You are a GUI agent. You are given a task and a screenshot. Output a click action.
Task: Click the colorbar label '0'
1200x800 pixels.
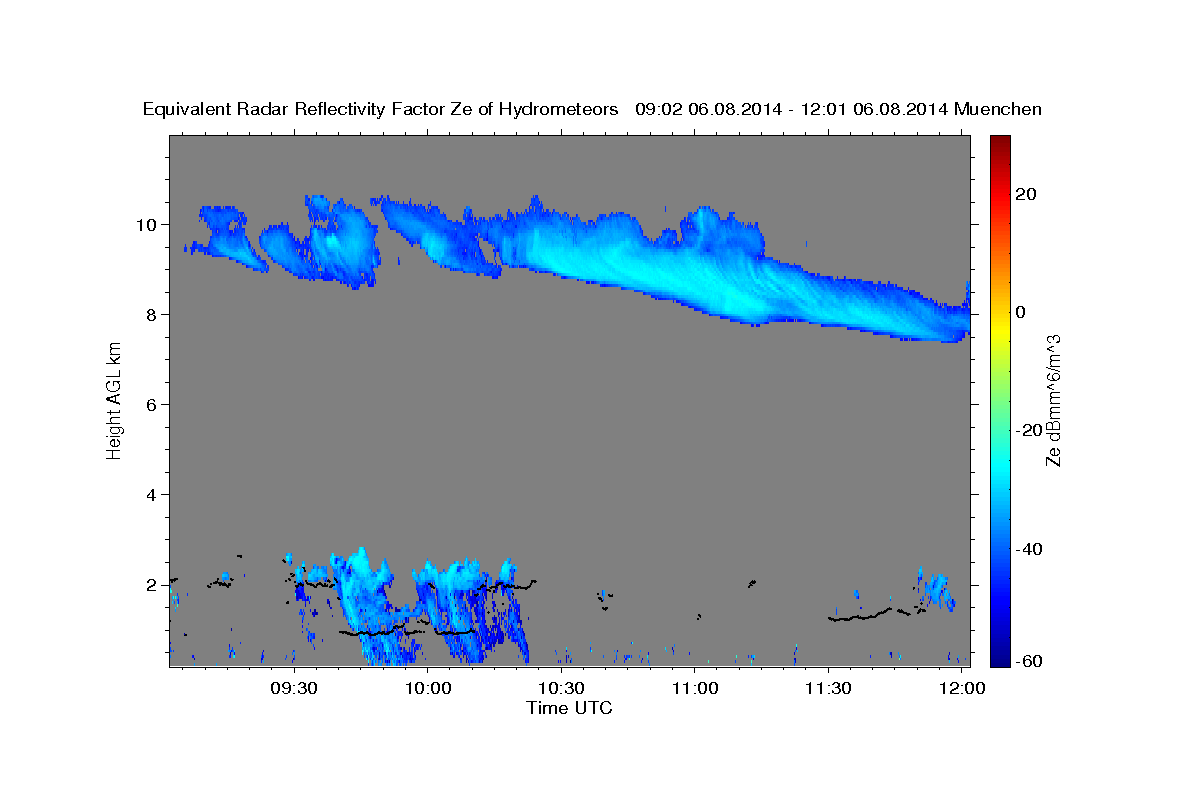point(1021,312)
